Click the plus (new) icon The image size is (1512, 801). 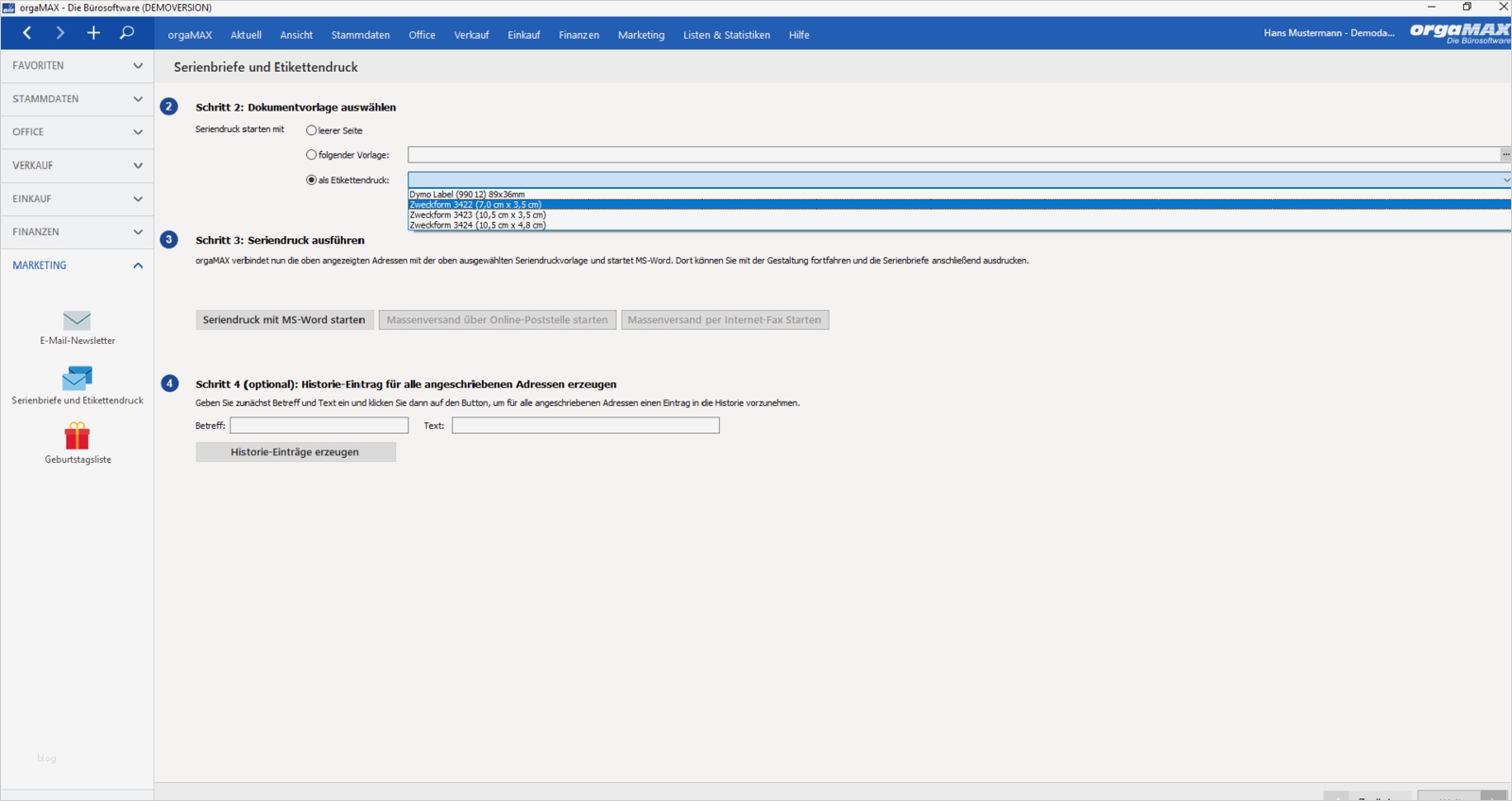point(94,33)
